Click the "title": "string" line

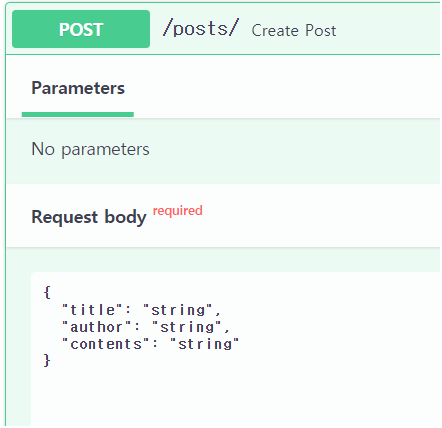tap(141, 310)
